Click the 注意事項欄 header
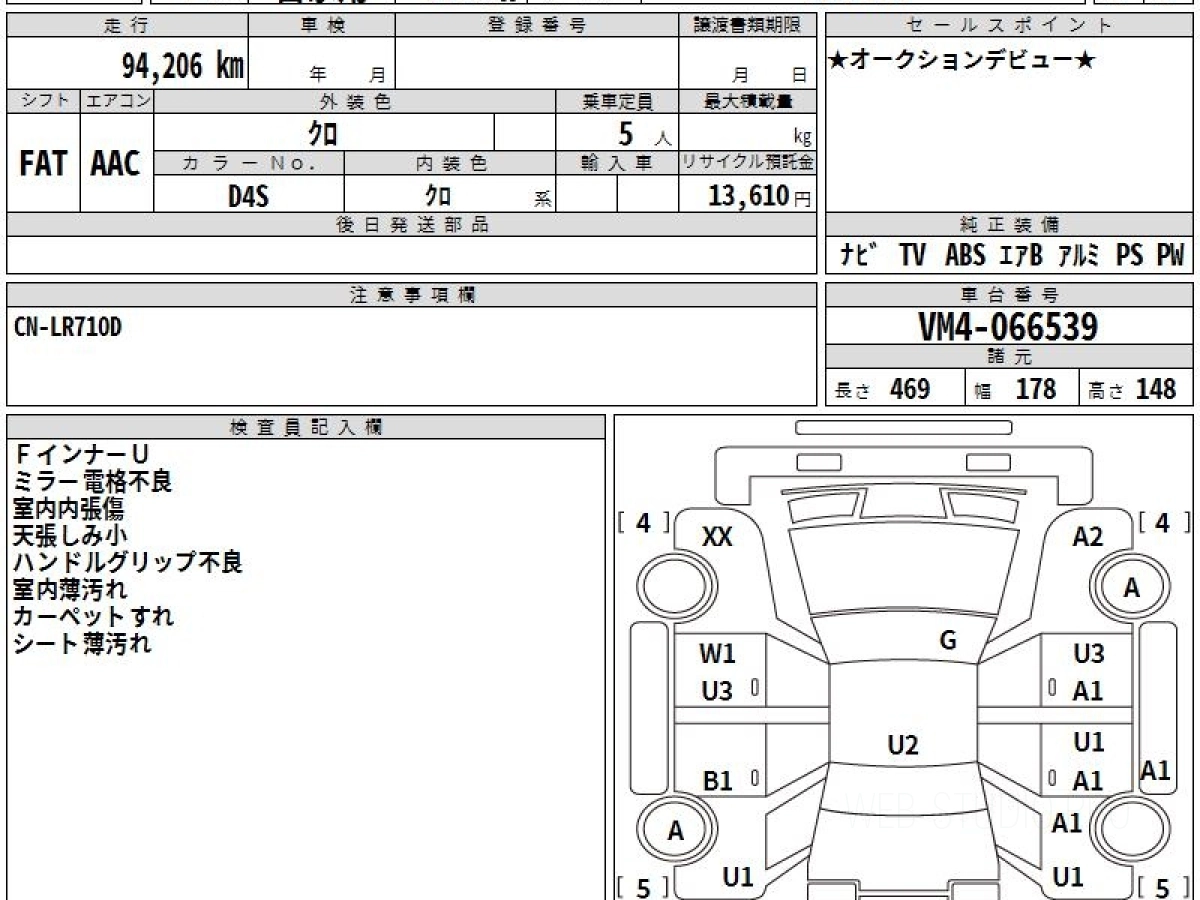 tap(412, 294)
